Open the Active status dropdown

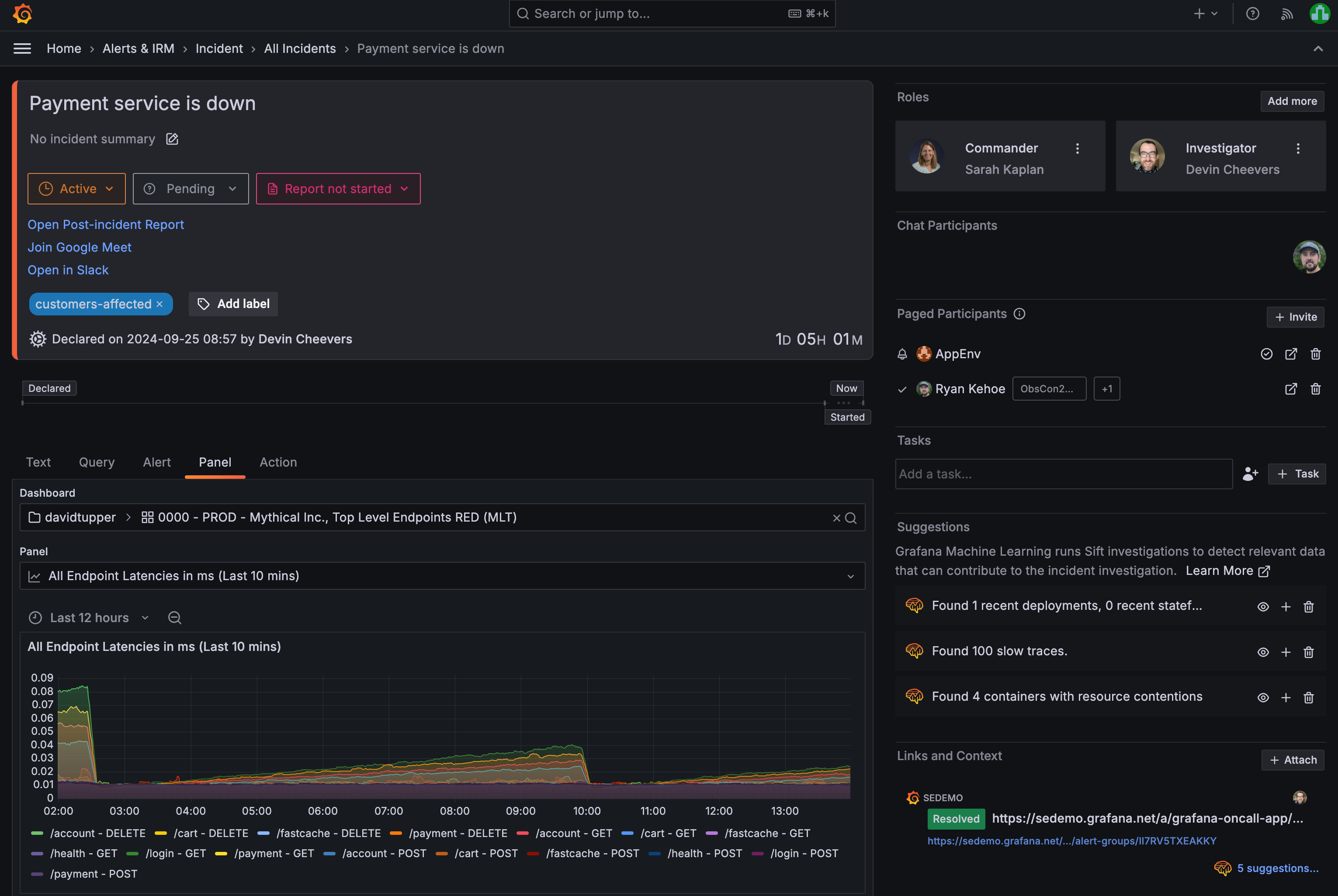point(76,189)
